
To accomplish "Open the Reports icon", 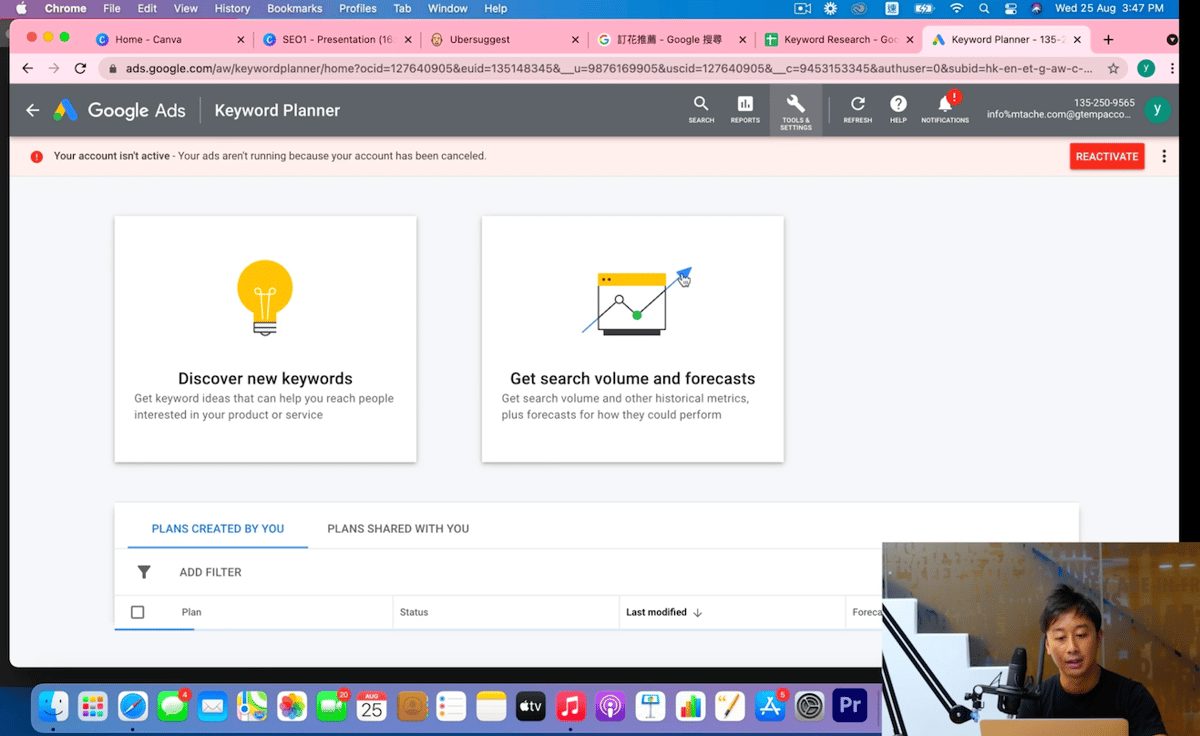I will (x=745, y=105).
